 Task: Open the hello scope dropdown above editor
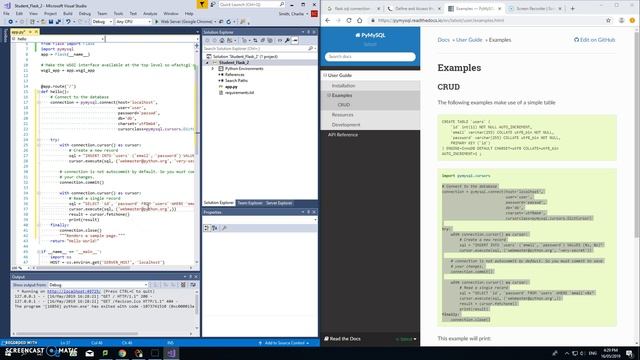click(102, 39)
